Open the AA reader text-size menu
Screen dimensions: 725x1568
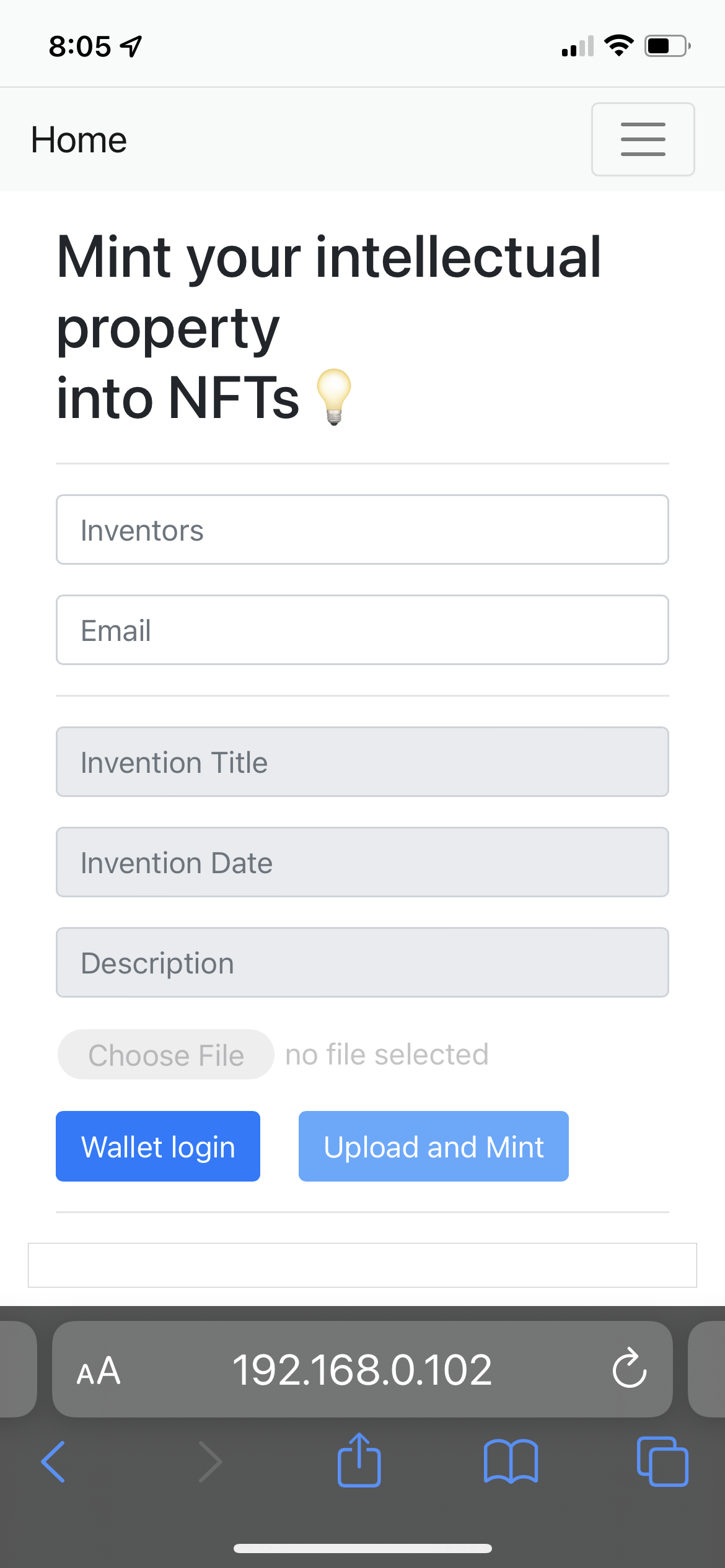pyautogui.click(x=99, y=1370)
